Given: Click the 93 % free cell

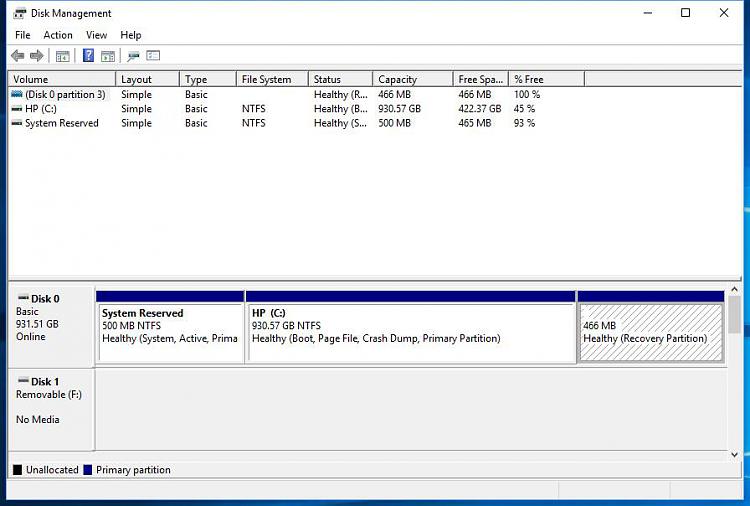Looking at the screenshot, I should [524, 123].
